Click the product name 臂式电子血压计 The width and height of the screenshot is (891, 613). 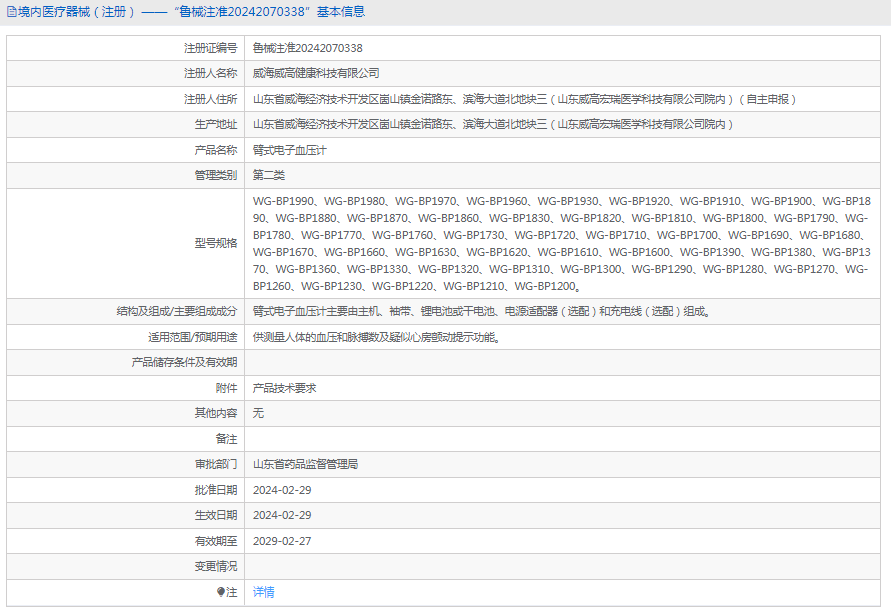[x=290, y=150]
